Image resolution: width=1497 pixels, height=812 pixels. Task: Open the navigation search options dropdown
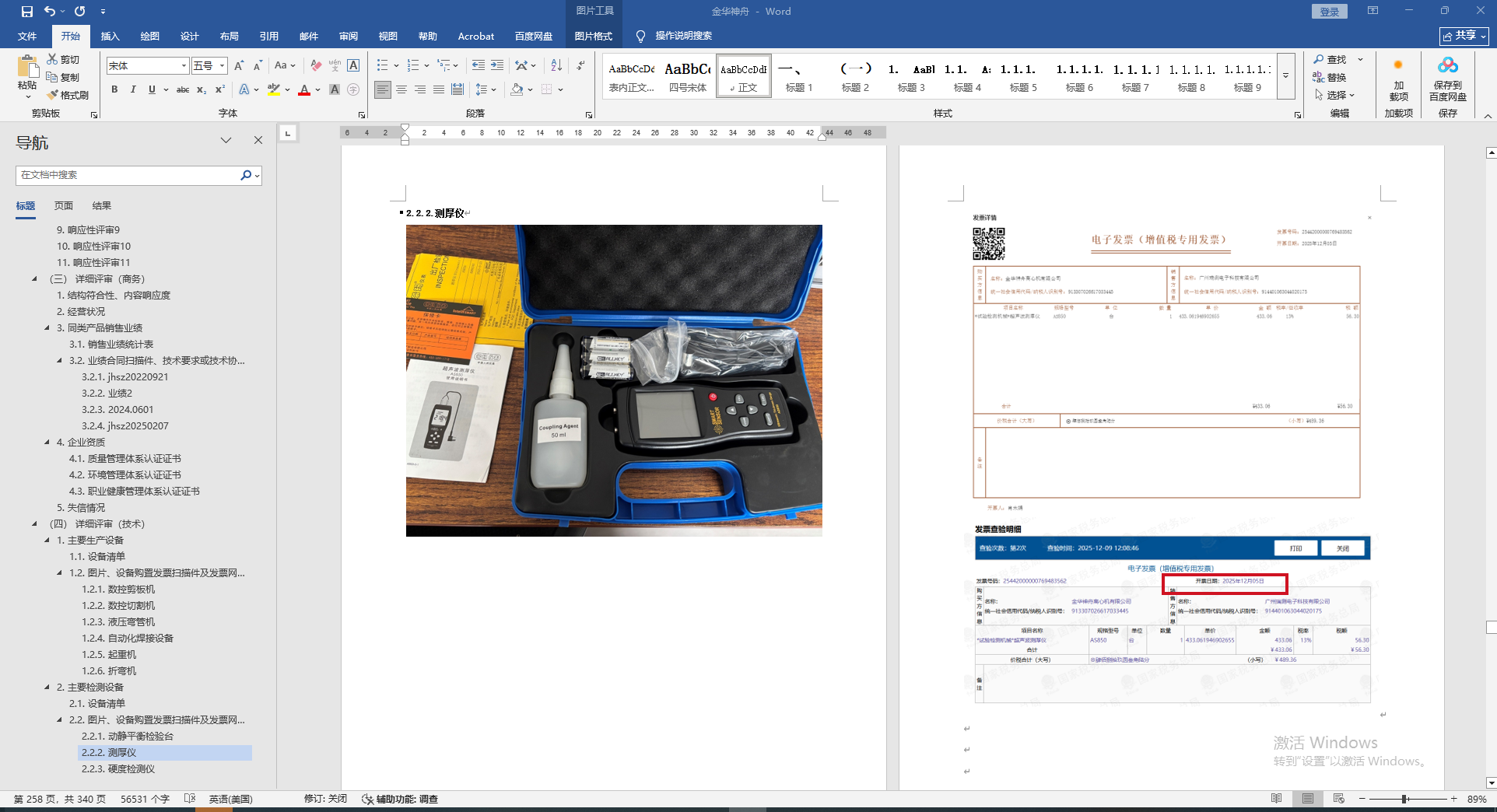257,175
